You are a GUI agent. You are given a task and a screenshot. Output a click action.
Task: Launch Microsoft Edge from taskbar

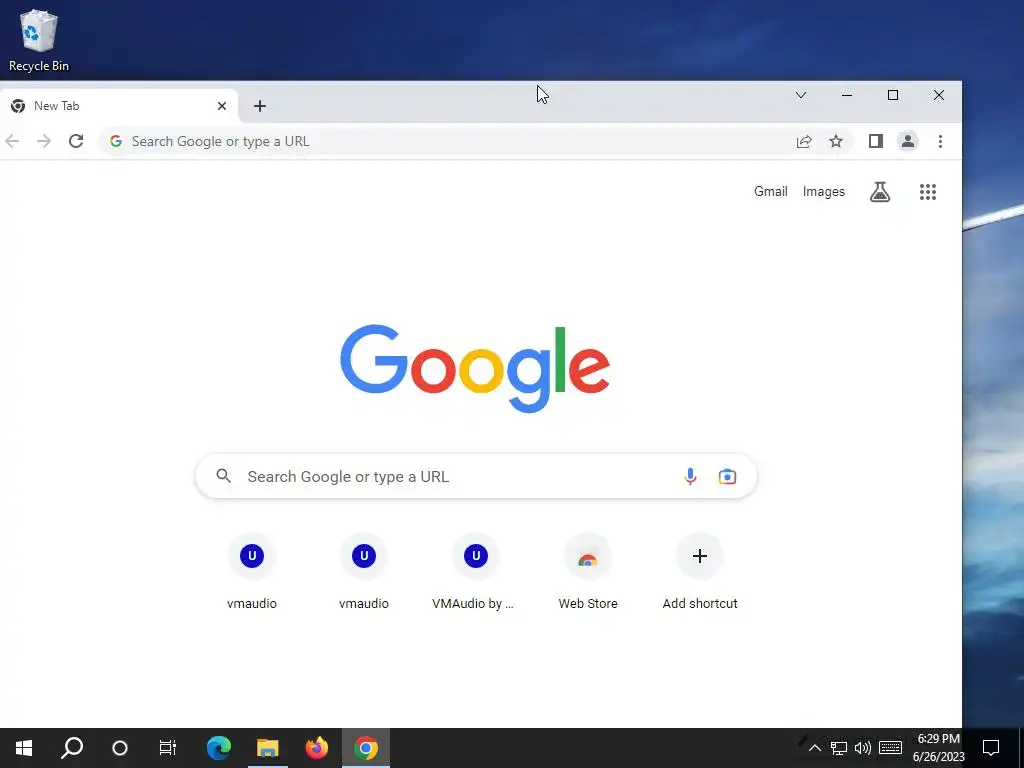coord(219,748)
